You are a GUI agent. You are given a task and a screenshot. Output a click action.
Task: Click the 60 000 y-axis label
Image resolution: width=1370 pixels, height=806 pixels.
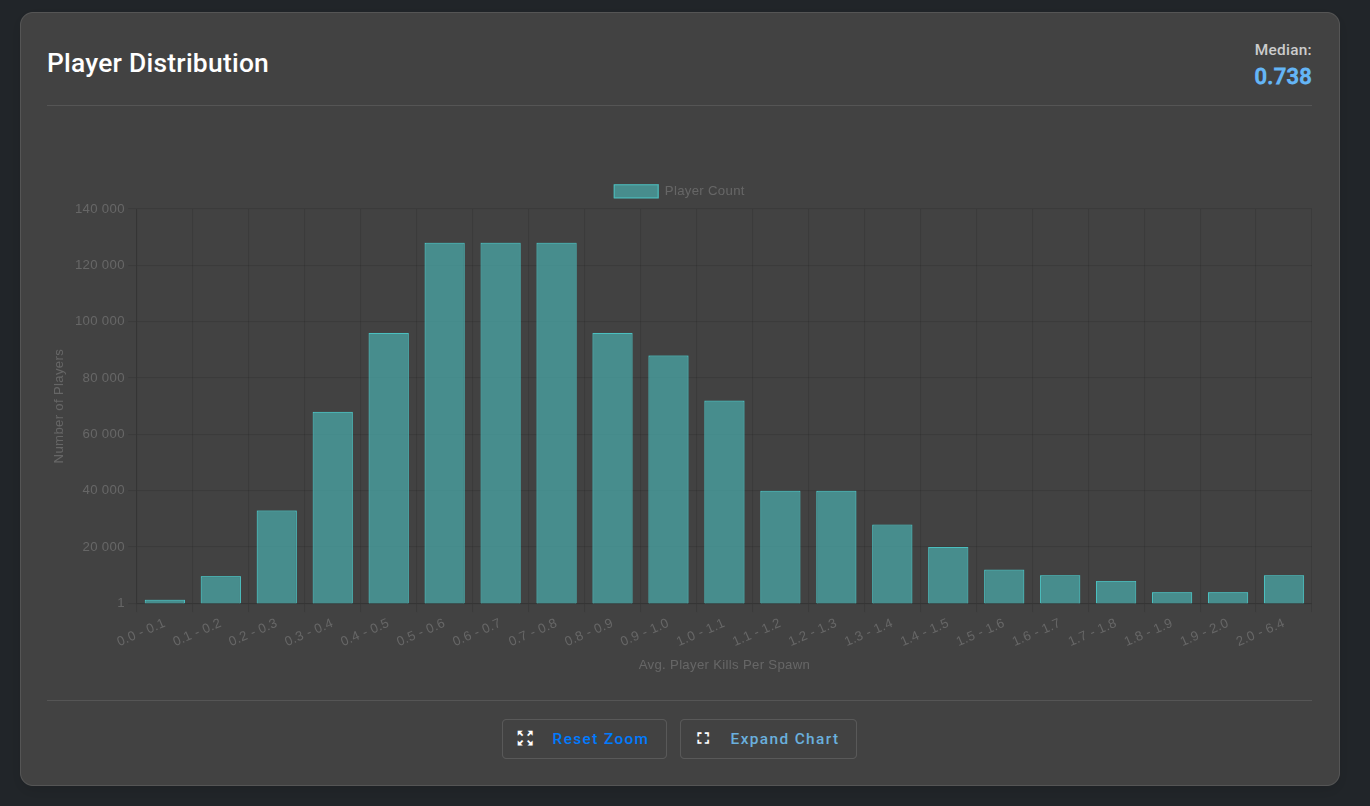click(x=104, y=434)
